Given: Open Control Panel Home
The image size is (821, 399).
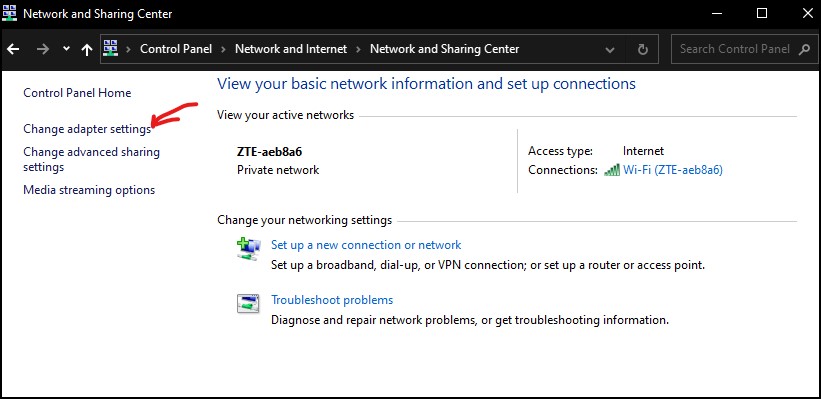Looking at the screenshot, I should point(77,93).
